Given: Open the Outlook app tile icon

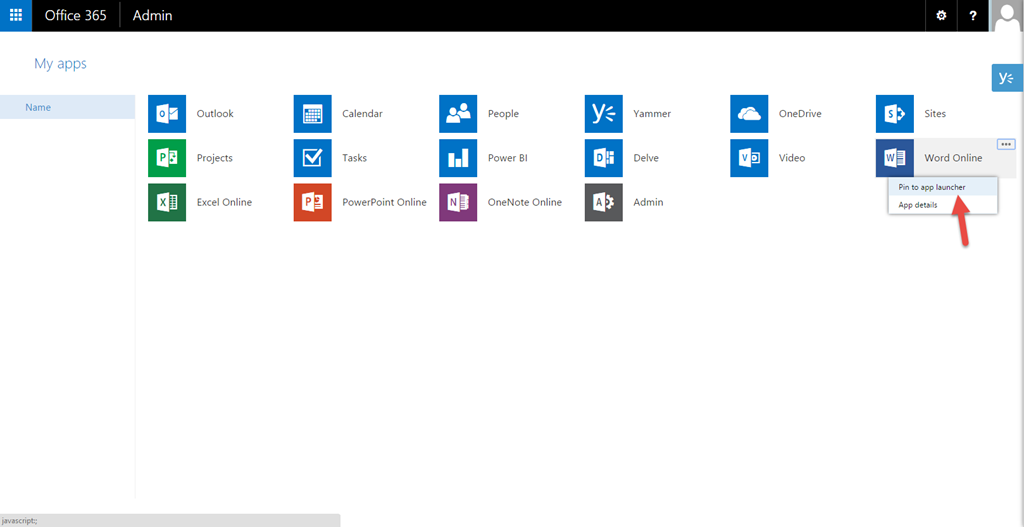Looking at the screenshot, I should [x=167, y=114].
